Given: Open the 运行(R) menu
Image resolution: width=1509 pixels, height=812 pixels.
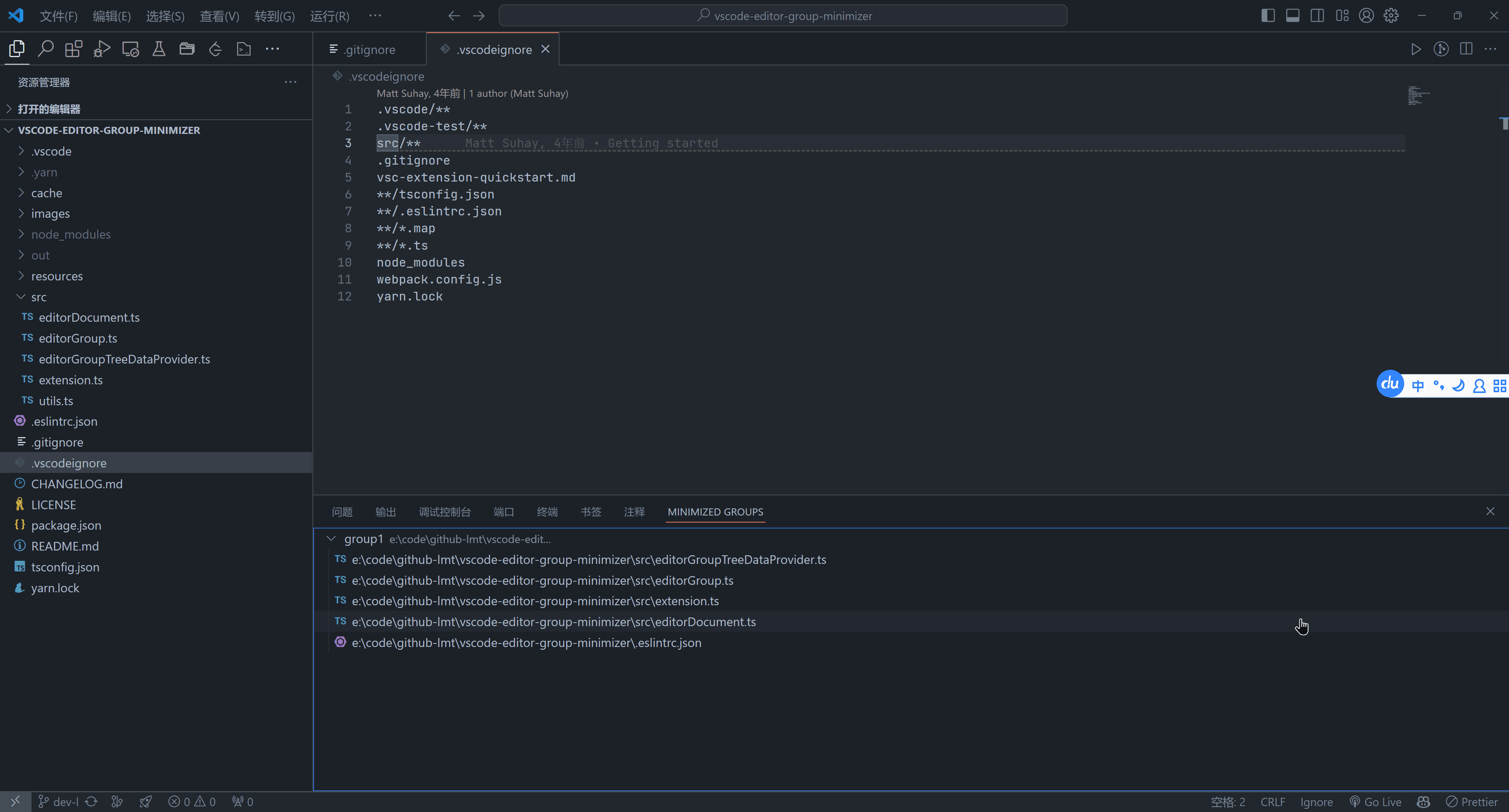Looking at the screenshot, I should pyautogui.click(x=329, y=15).
